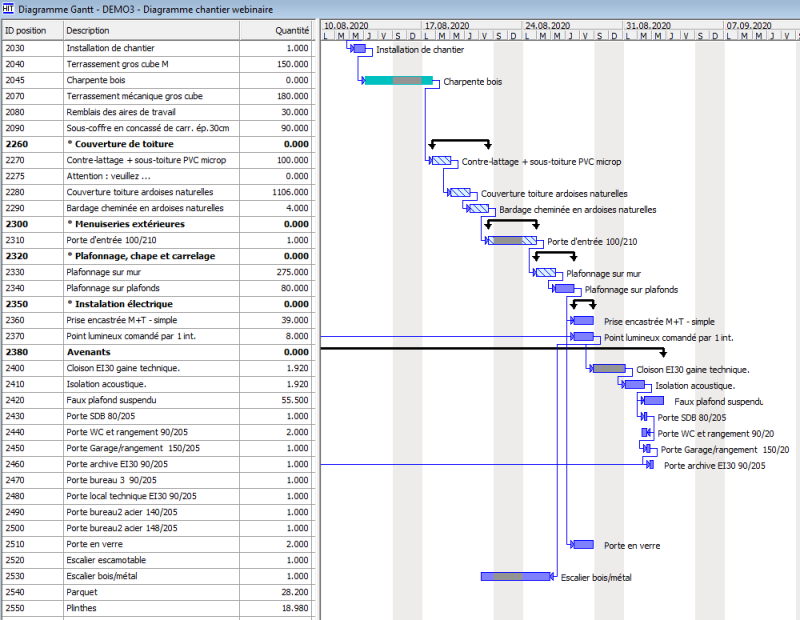Sort by the Description column header
The width and height of the screenshot is (800, 620).
pos(150,31)
